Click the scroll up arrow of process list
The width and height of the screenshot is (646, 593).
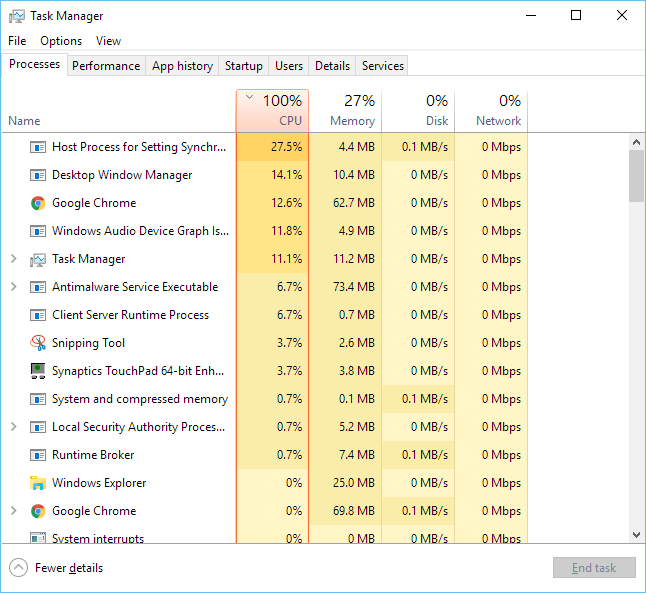pos(637,143)
